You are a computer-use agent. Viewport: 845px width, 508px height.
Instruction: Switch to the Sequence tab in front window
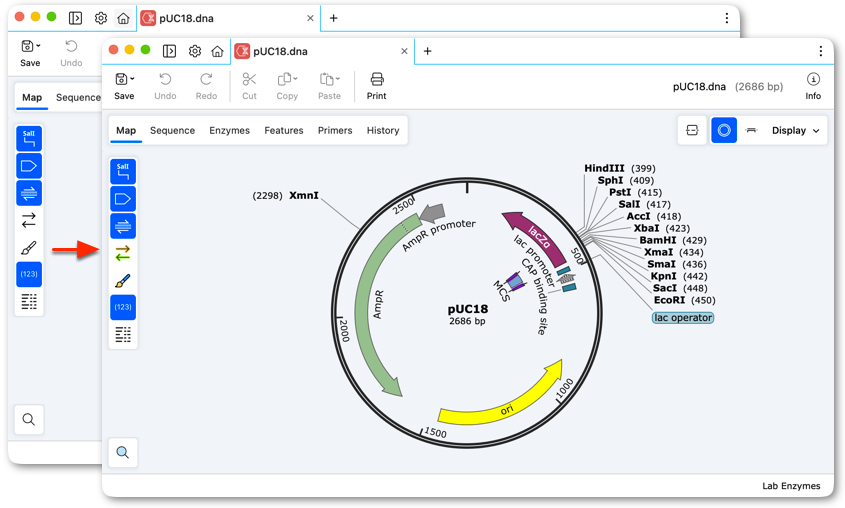pos(172,130)
